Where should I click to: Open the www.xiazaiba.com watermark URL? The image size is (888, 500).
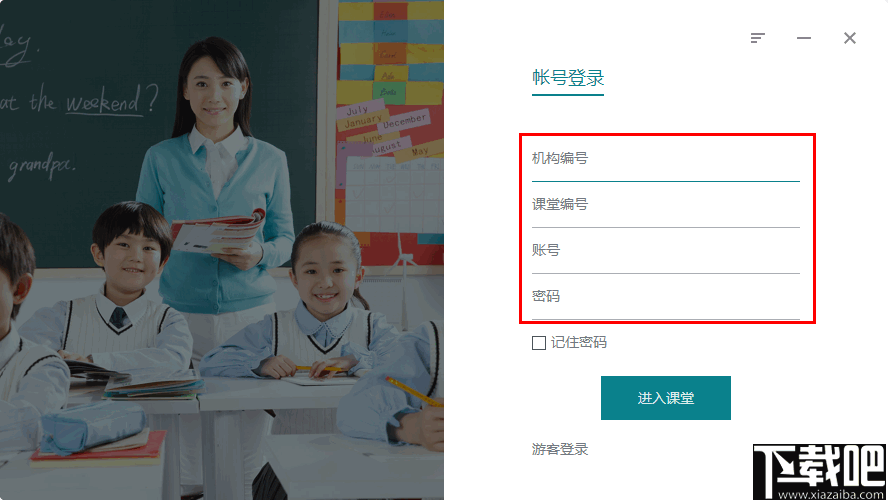coord(830,494)
